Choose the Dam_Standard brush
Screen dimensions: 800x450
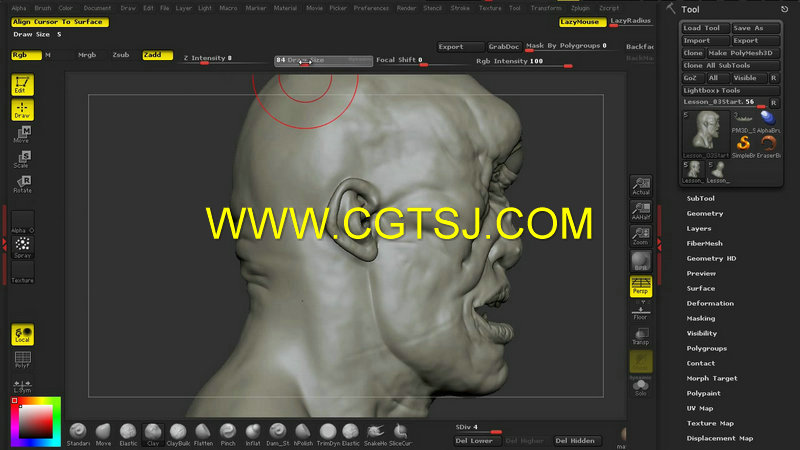(x=278, y=435)
